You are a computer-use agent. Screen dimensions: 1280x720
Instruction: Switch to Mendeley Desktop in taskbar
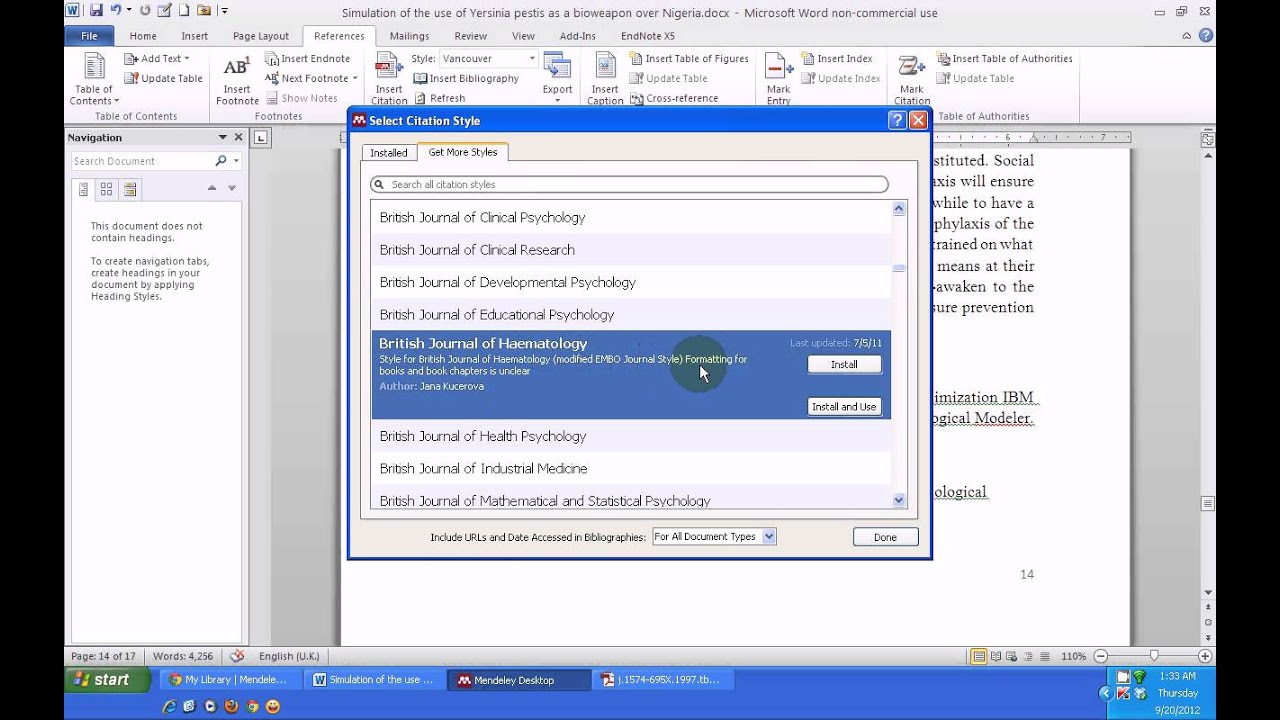(520, 680)
